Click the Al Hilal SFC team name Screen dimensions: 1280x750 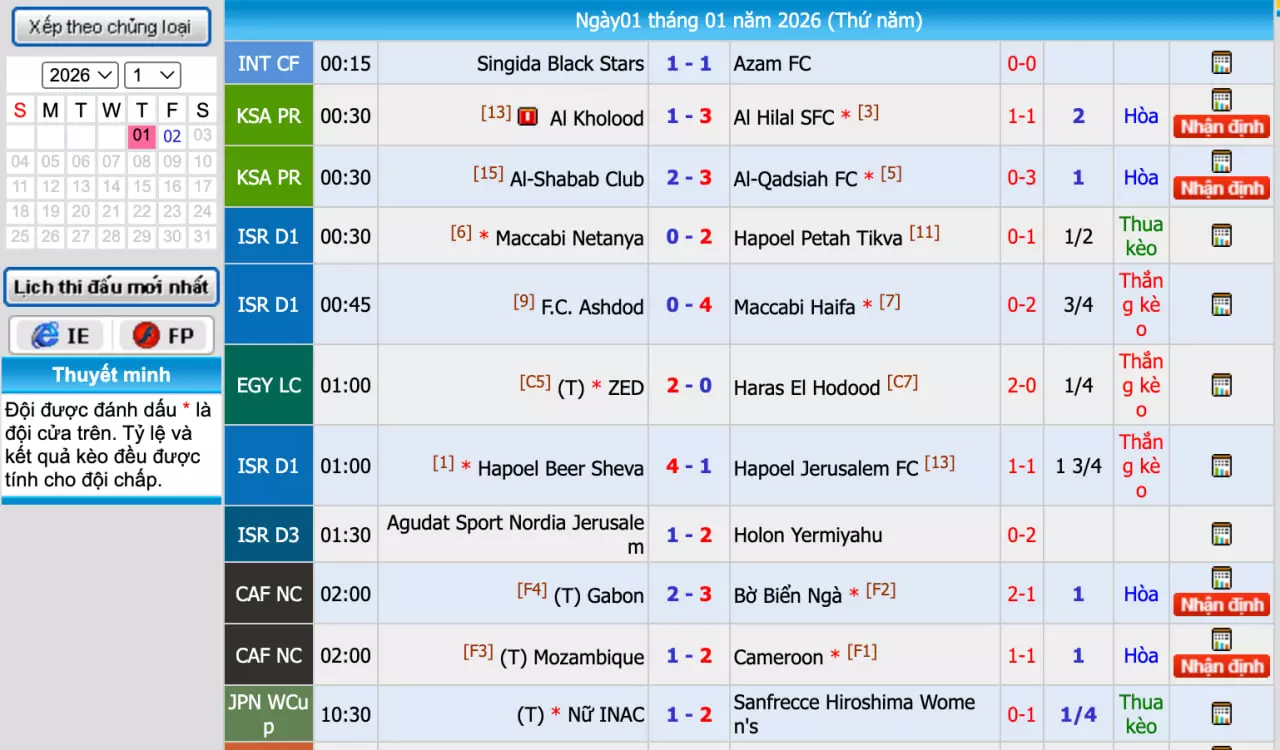[784, 117]
